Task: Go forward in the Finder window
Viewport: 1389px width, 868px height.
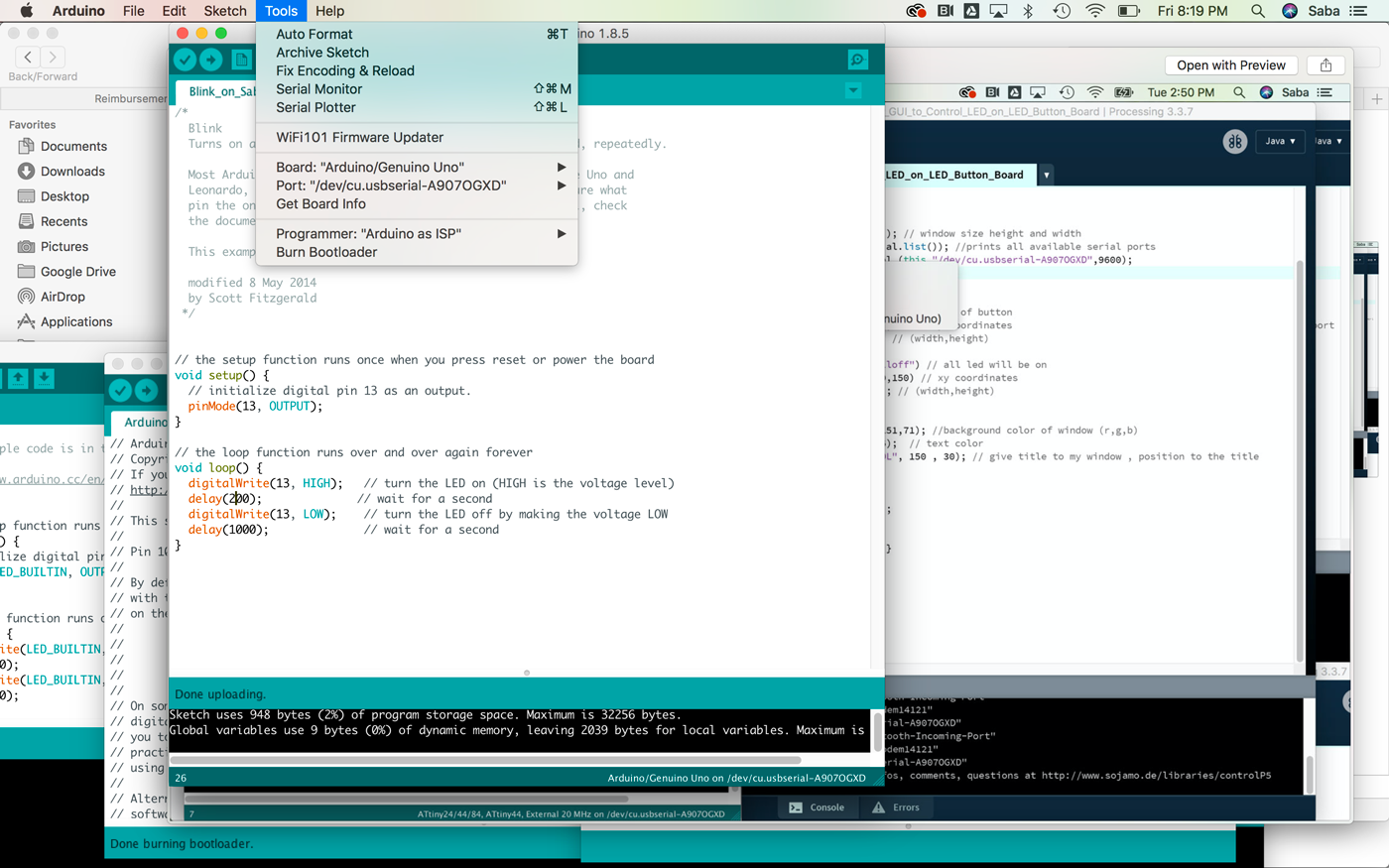Action: coord(54,58)
